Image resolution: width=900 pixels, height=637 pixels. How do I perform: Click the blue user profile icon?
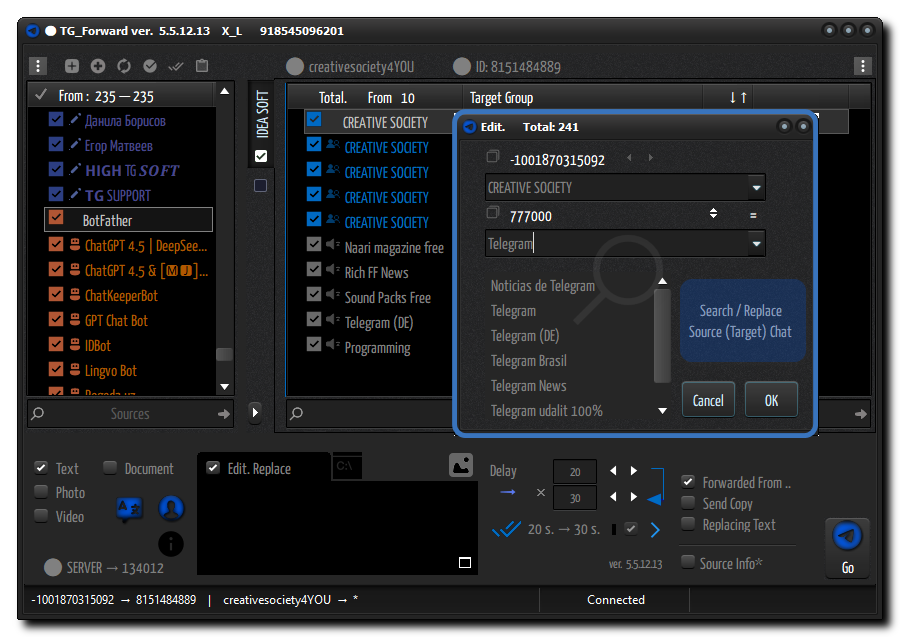[x=171, y=508]
